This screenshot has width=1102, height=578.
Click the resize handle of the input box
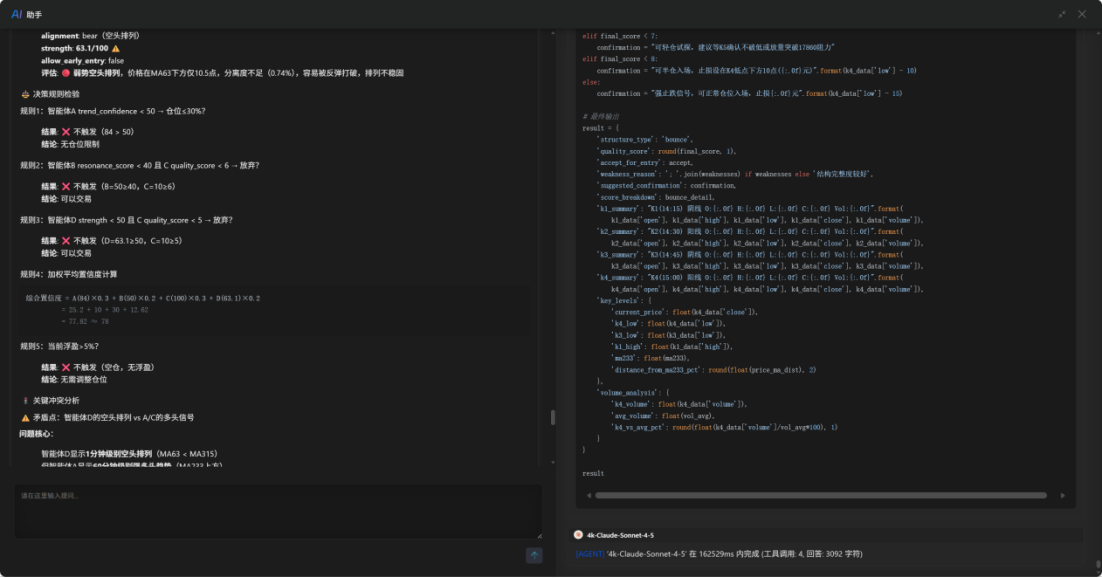pyautogui.click(x=538, y=535)
